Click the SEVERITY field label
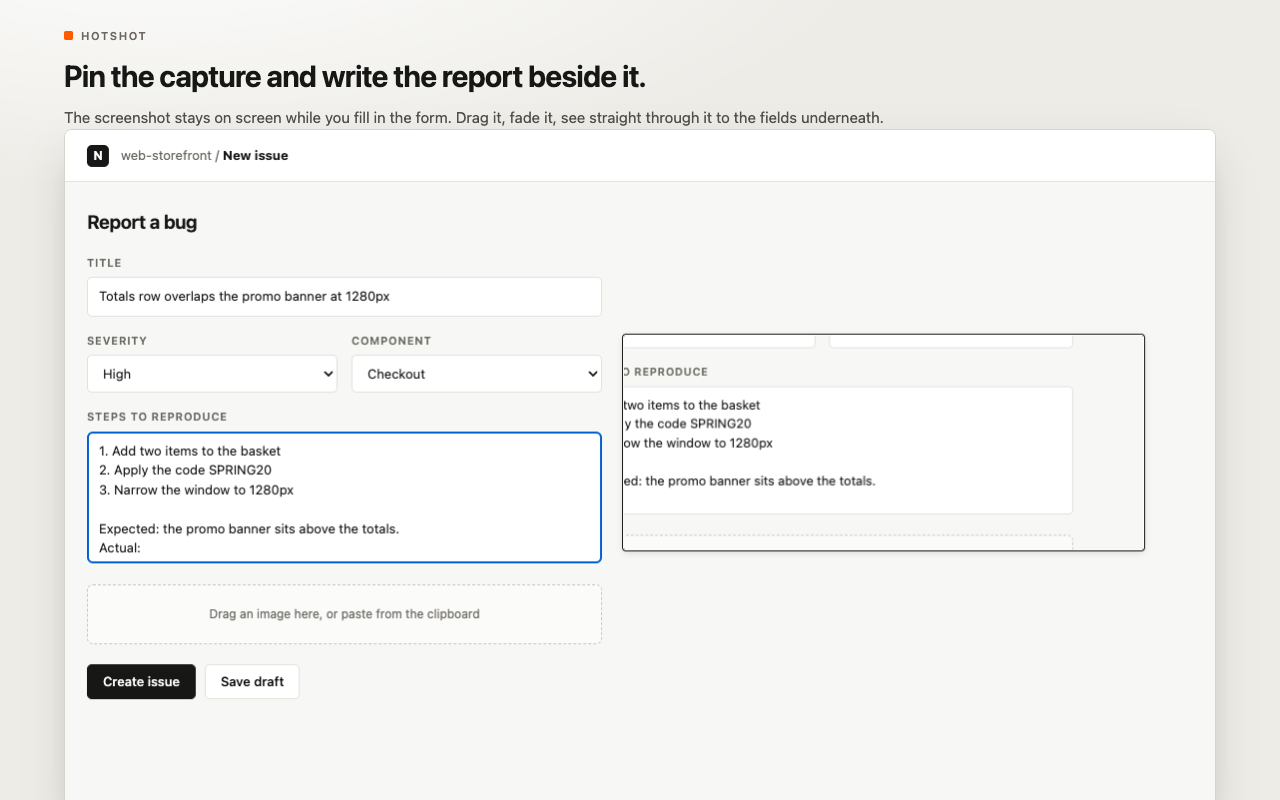 pos(117,341)
